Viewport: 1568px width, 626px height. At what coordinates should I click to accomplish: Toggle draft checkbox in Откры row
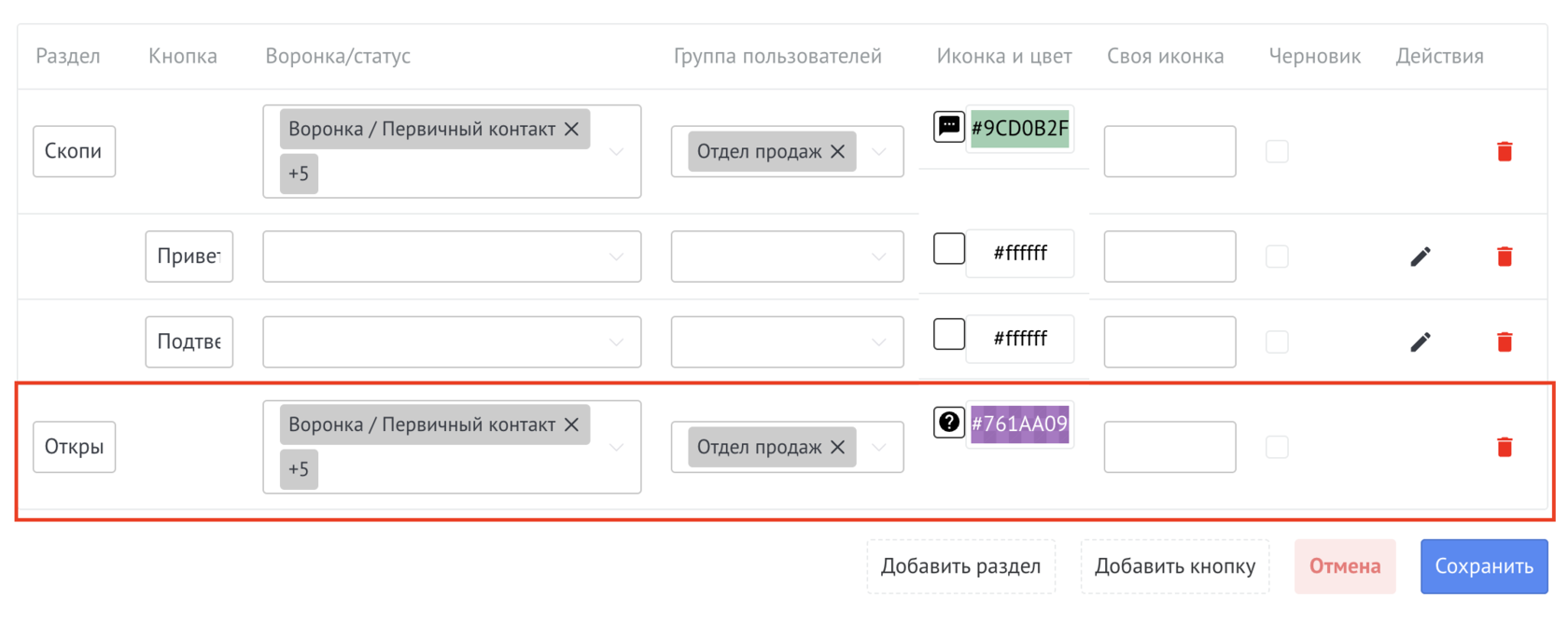(x=1277, y=447)
